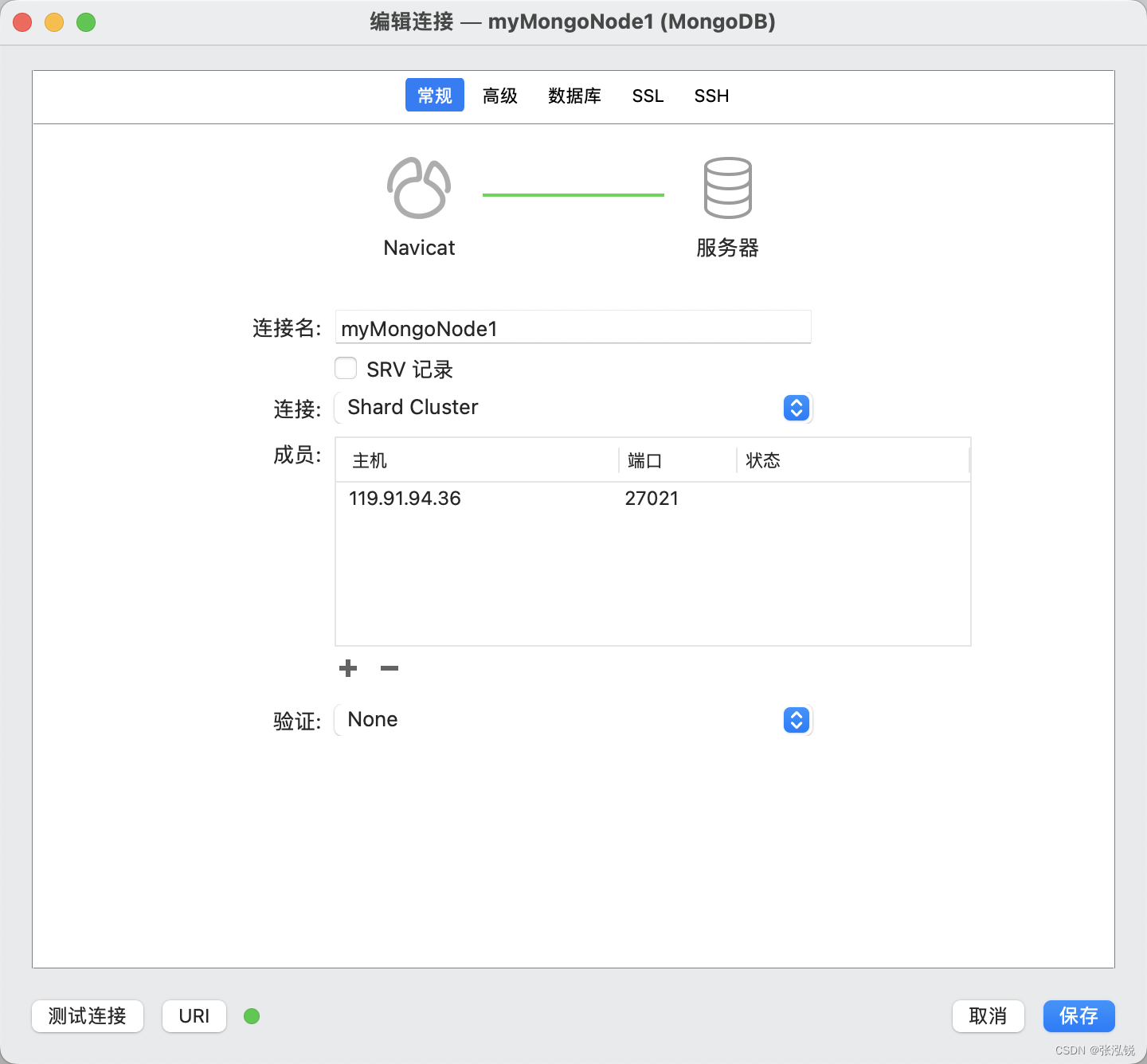This screenshot has width=1147, height=1064.
Task: Switch to the 数据库 tab
Action: (x=574, y=96)
